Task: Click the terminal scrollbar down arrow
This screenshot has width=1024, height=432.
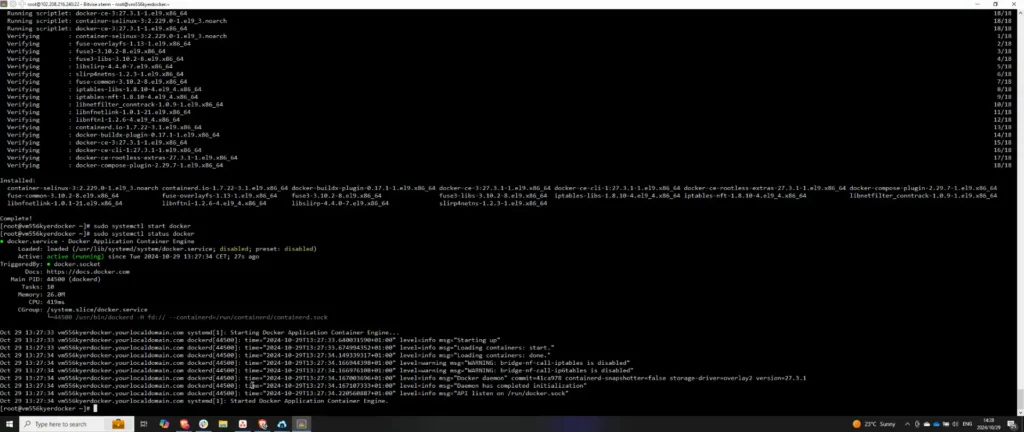Action: [x=1020, y=410]
